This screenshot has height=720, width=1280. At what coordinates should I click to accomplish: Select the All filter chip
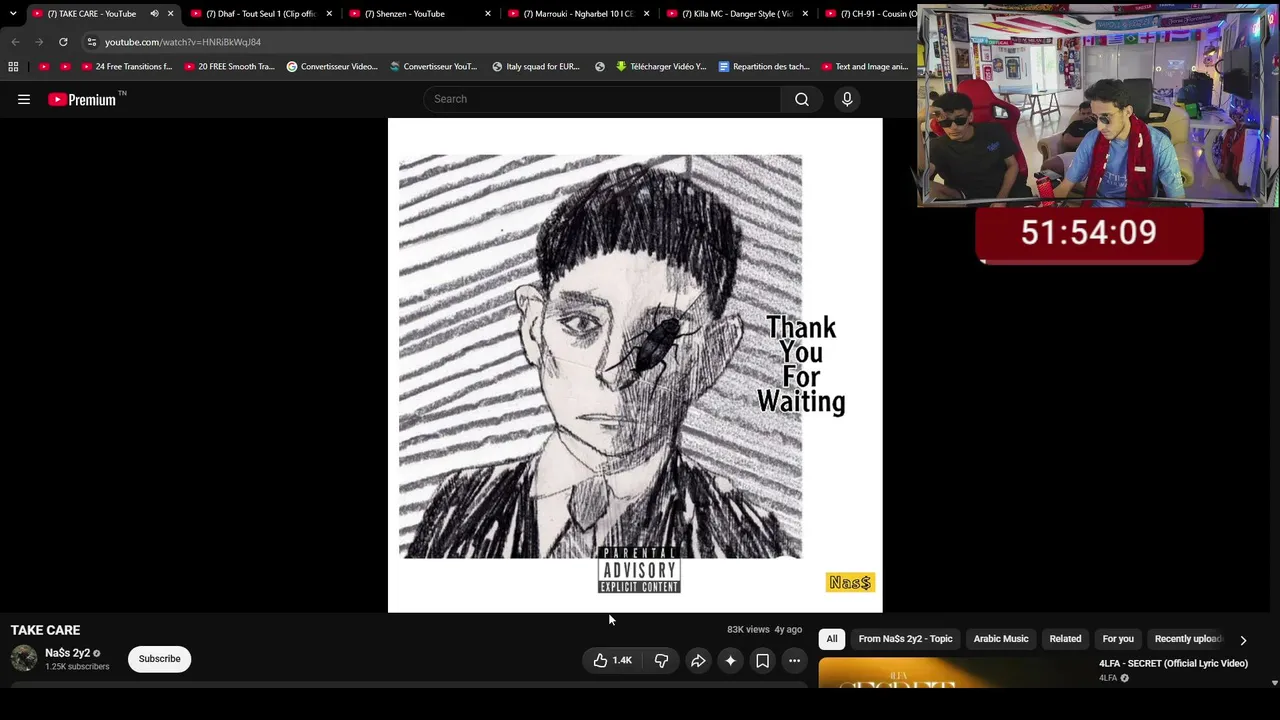coord(832,639)
